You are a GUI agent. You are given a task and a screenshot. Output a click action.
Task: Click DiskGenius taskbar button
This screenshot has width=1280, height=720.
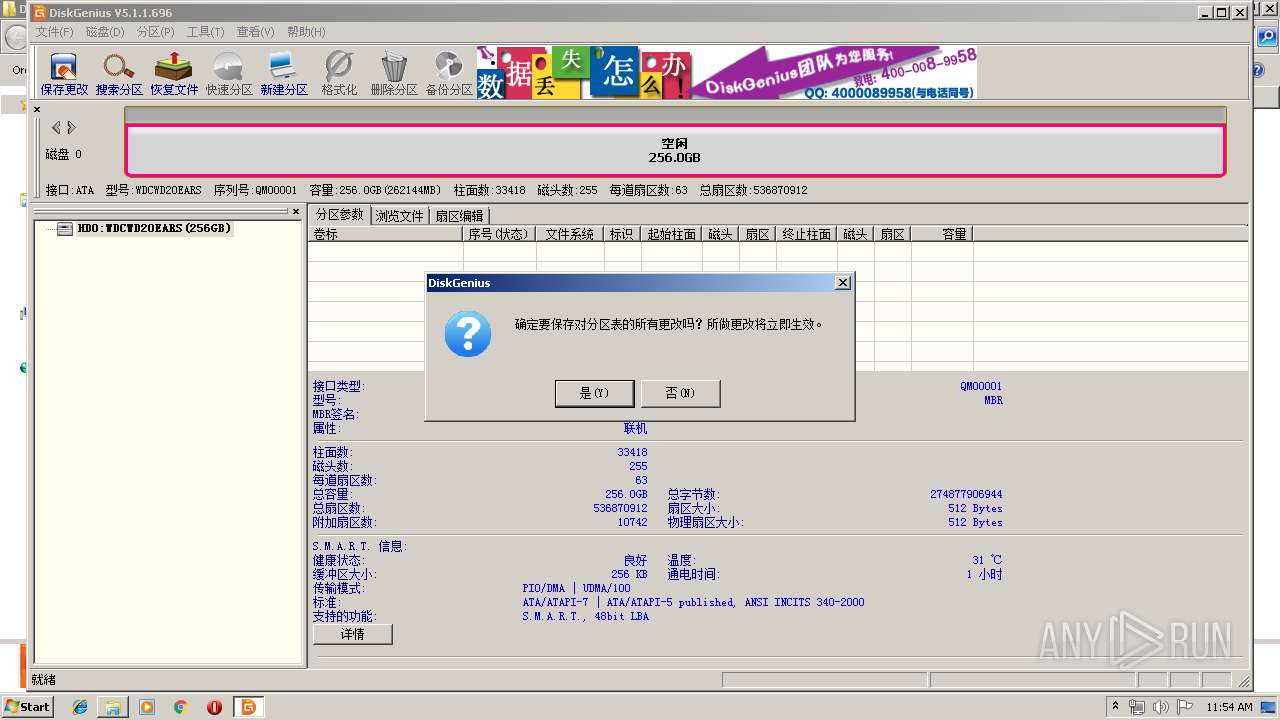point(248,707)
